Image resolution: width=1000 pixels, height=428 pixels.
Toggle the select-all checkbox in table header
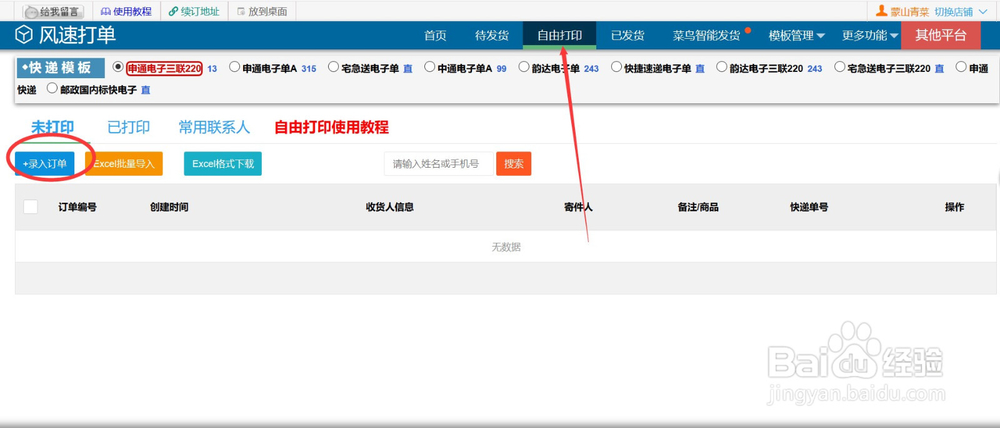pos(30,207)
